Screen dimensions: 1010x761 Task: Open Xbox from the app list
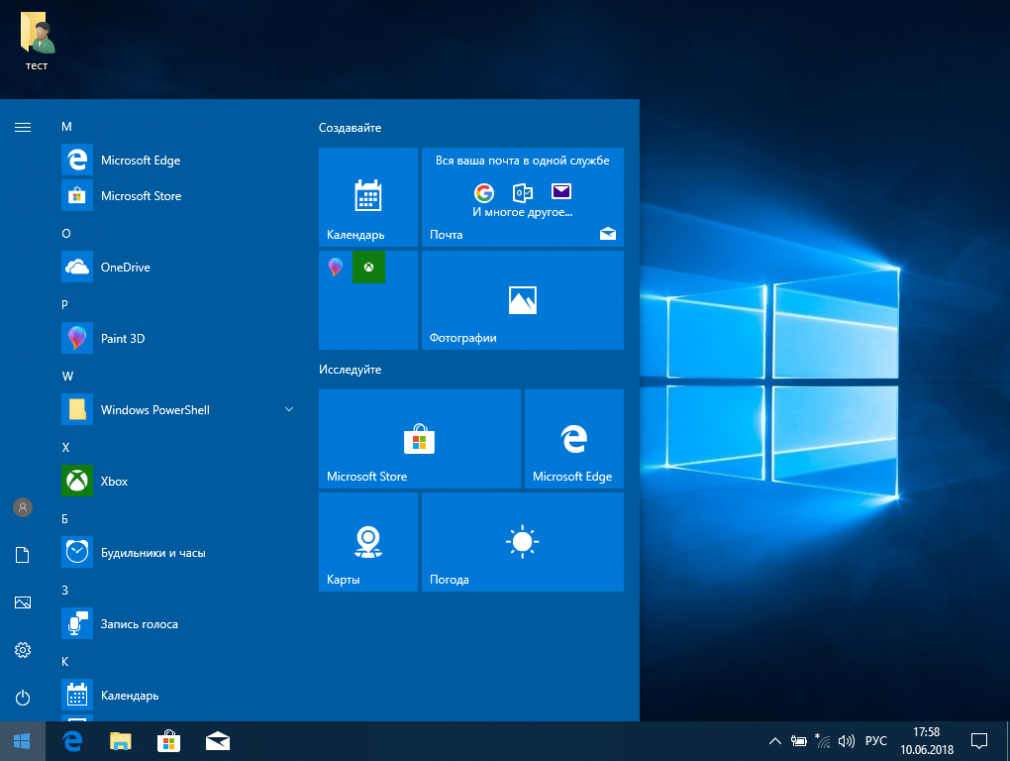pos(179,481)
